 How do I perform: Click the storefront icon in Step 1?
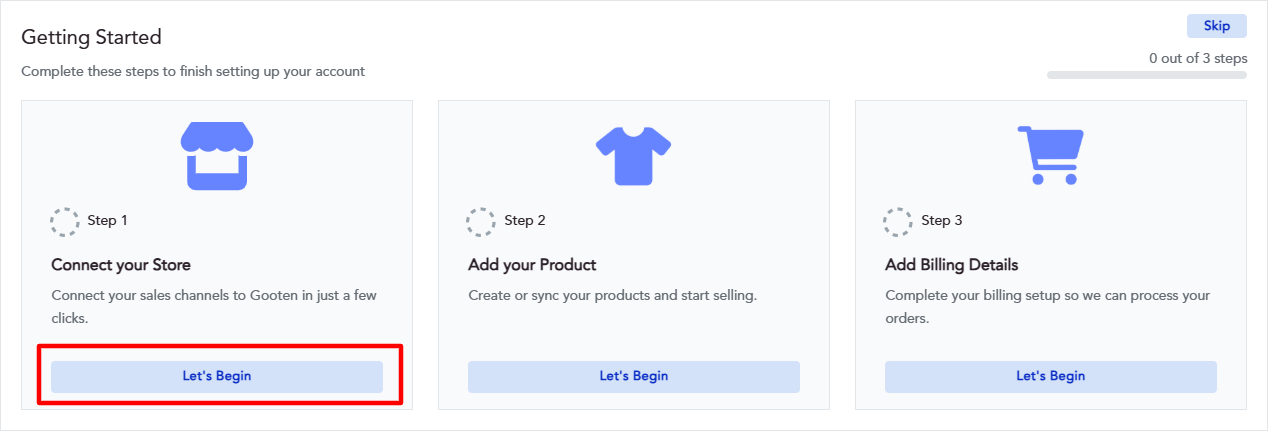[x=217, y=156]
